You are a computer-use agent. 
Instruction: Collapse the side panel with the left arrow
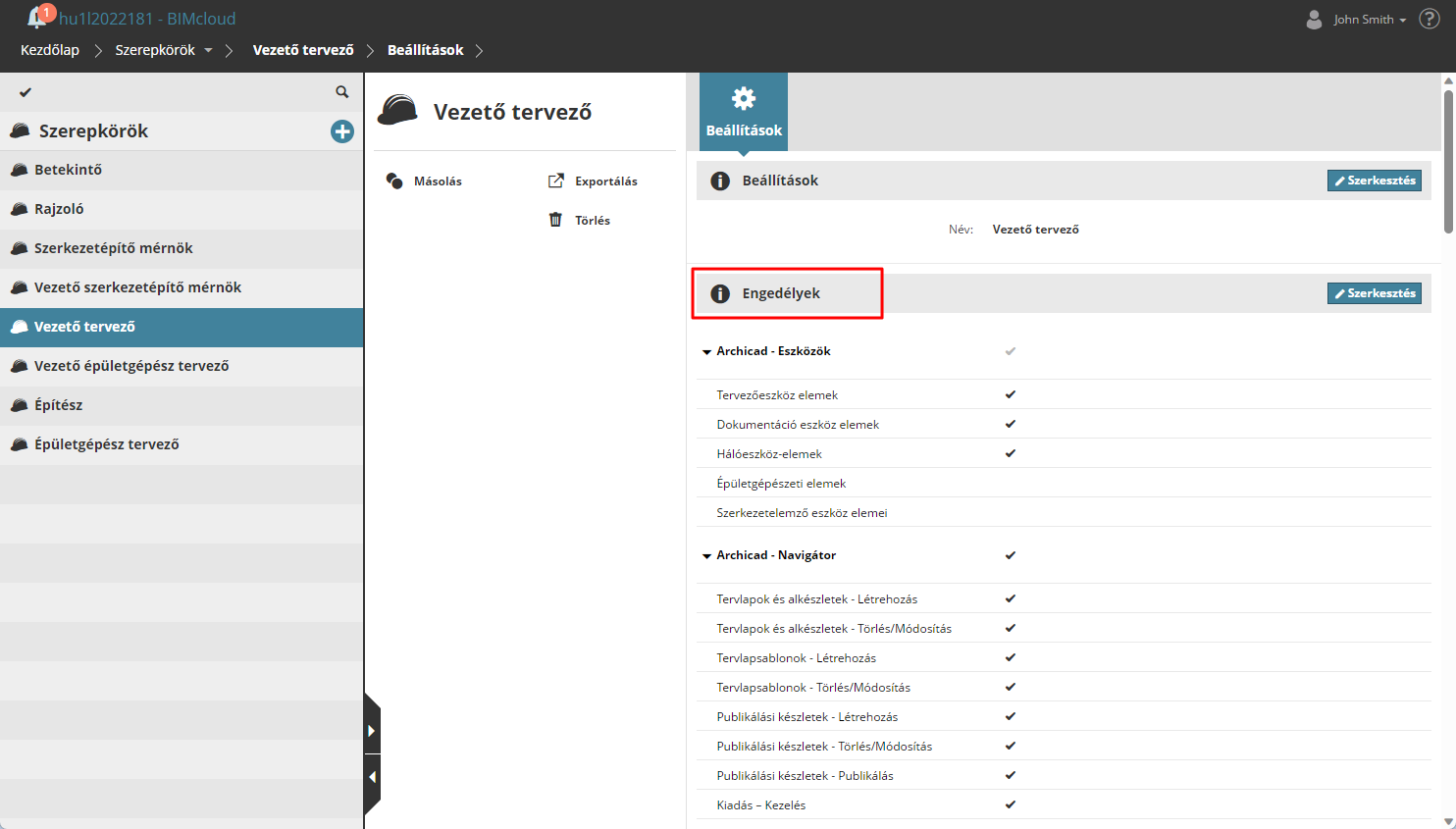coord(372,777)
